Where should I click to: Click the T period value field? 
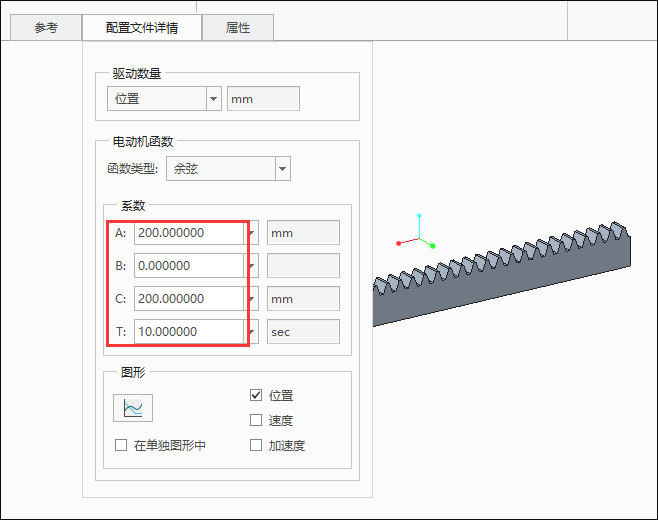[x=188, y=332]
